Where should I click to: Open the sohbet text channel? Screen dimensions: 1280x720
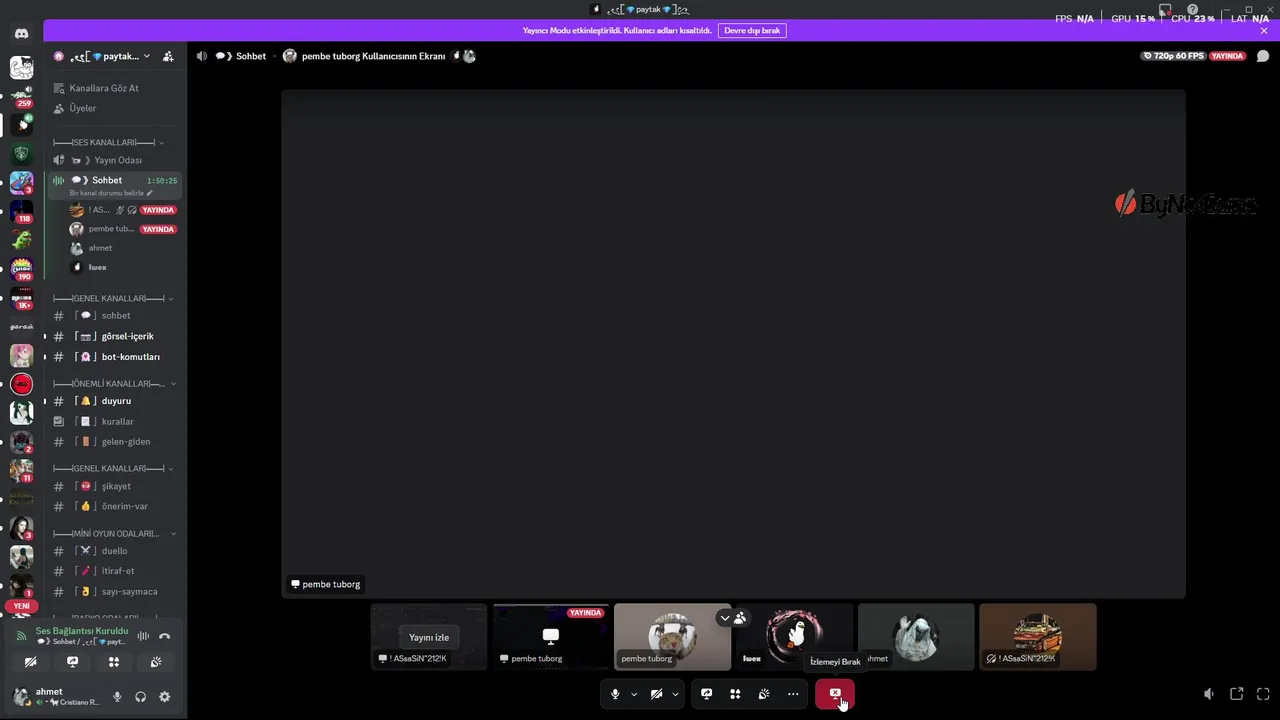[114, 316]
